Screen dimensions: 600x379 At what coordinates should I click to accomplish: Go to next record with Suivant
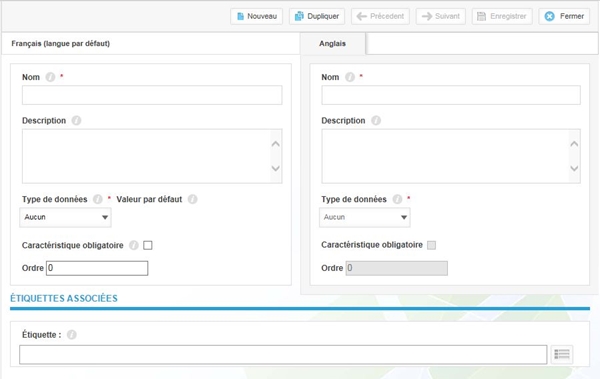click(x=441, y=16)
